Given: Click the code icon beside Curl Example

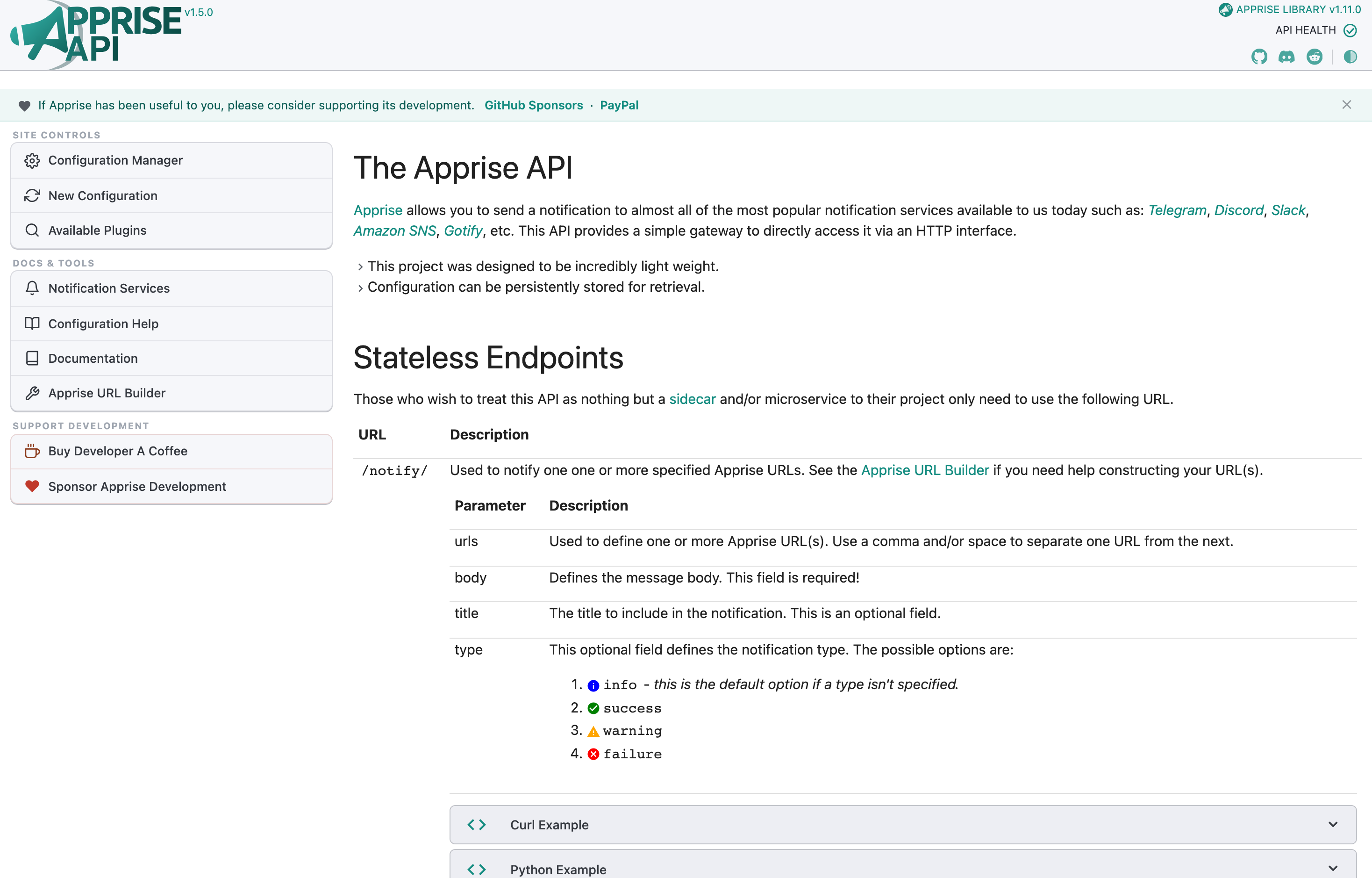Looking at the screenshot, I should click(476, 824).
